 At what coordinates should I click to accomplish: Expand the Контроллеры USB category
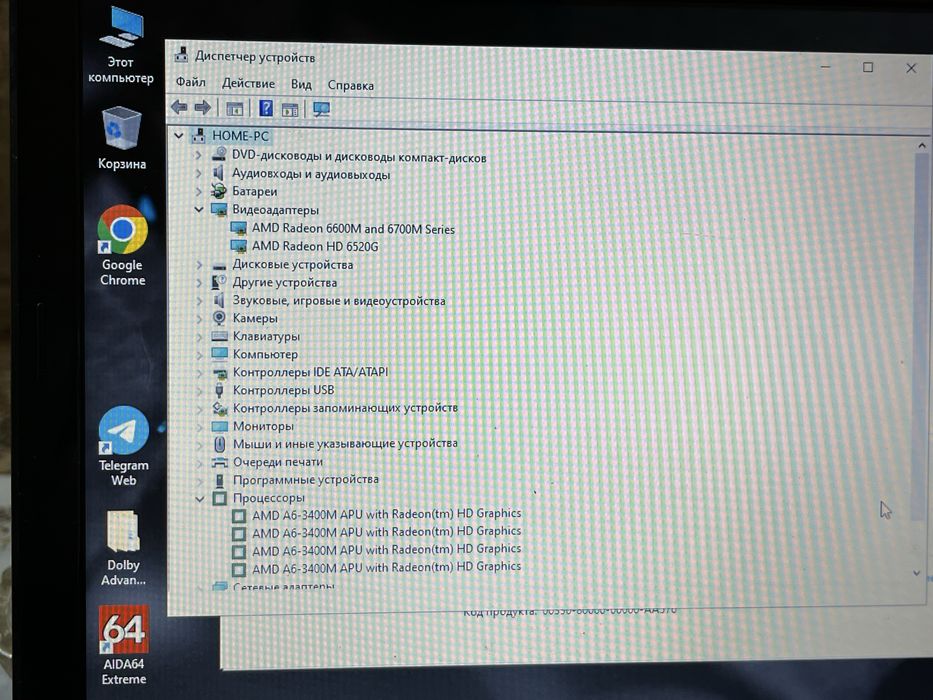click(200, 390)
